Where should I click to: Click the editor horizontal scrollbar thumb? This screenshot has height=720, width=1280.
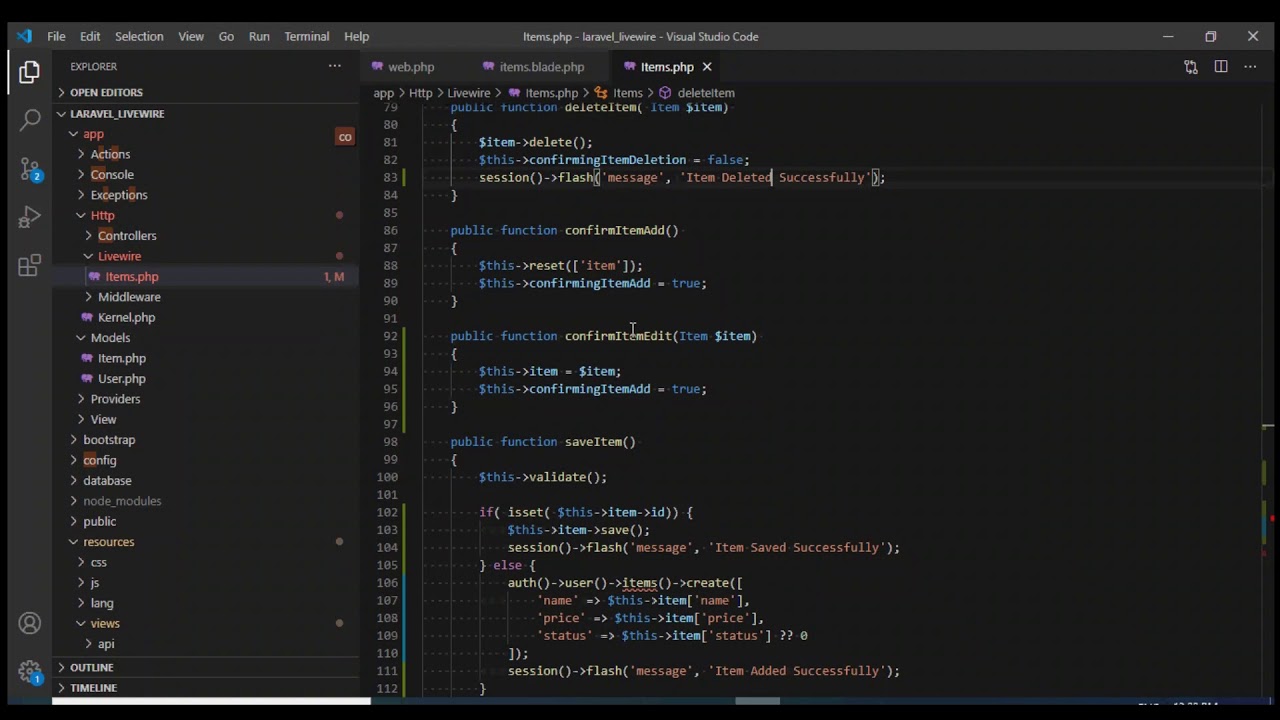(x=757, y=701)
